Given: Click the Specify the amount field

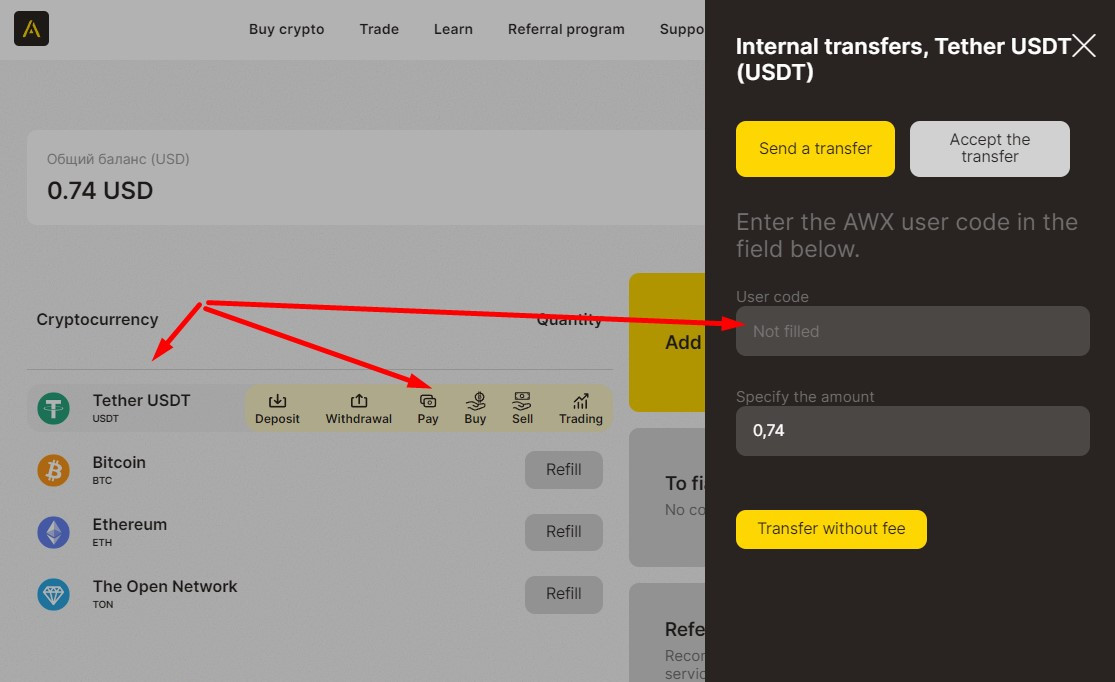Looking at the screenshot, I should tap(912, 431).
